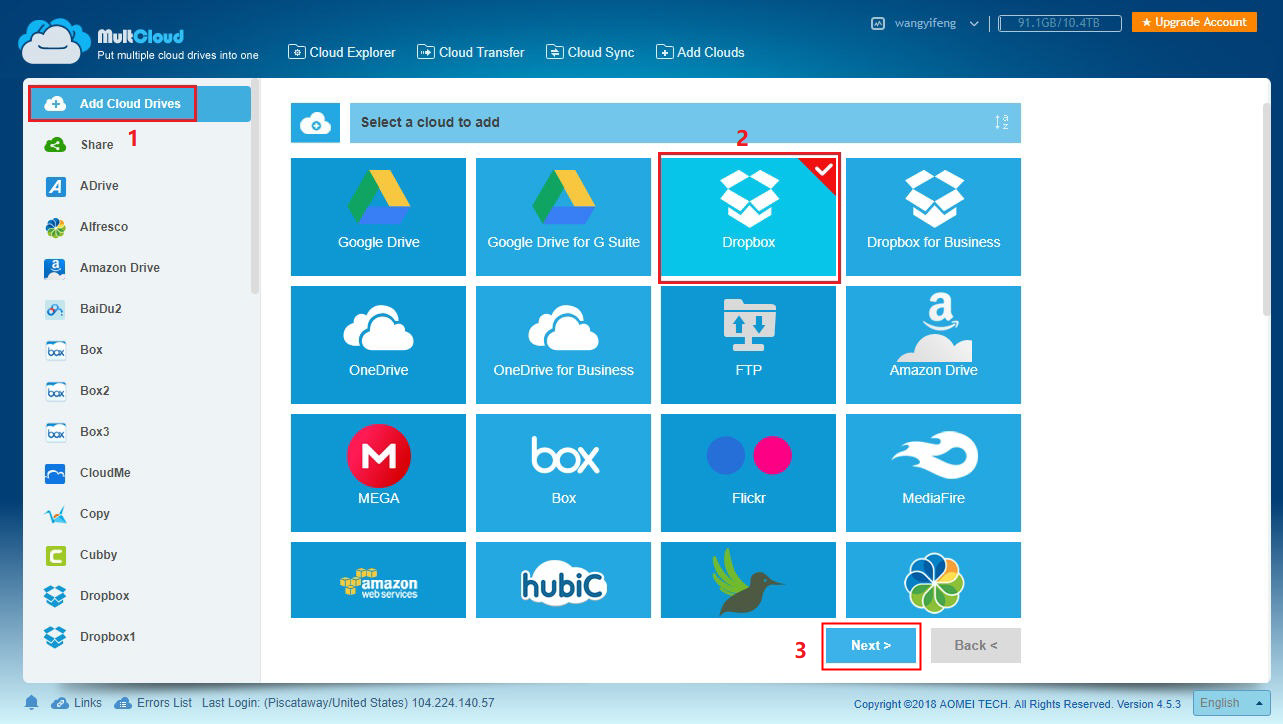Select the MediaFire tile

pos(933,473)
